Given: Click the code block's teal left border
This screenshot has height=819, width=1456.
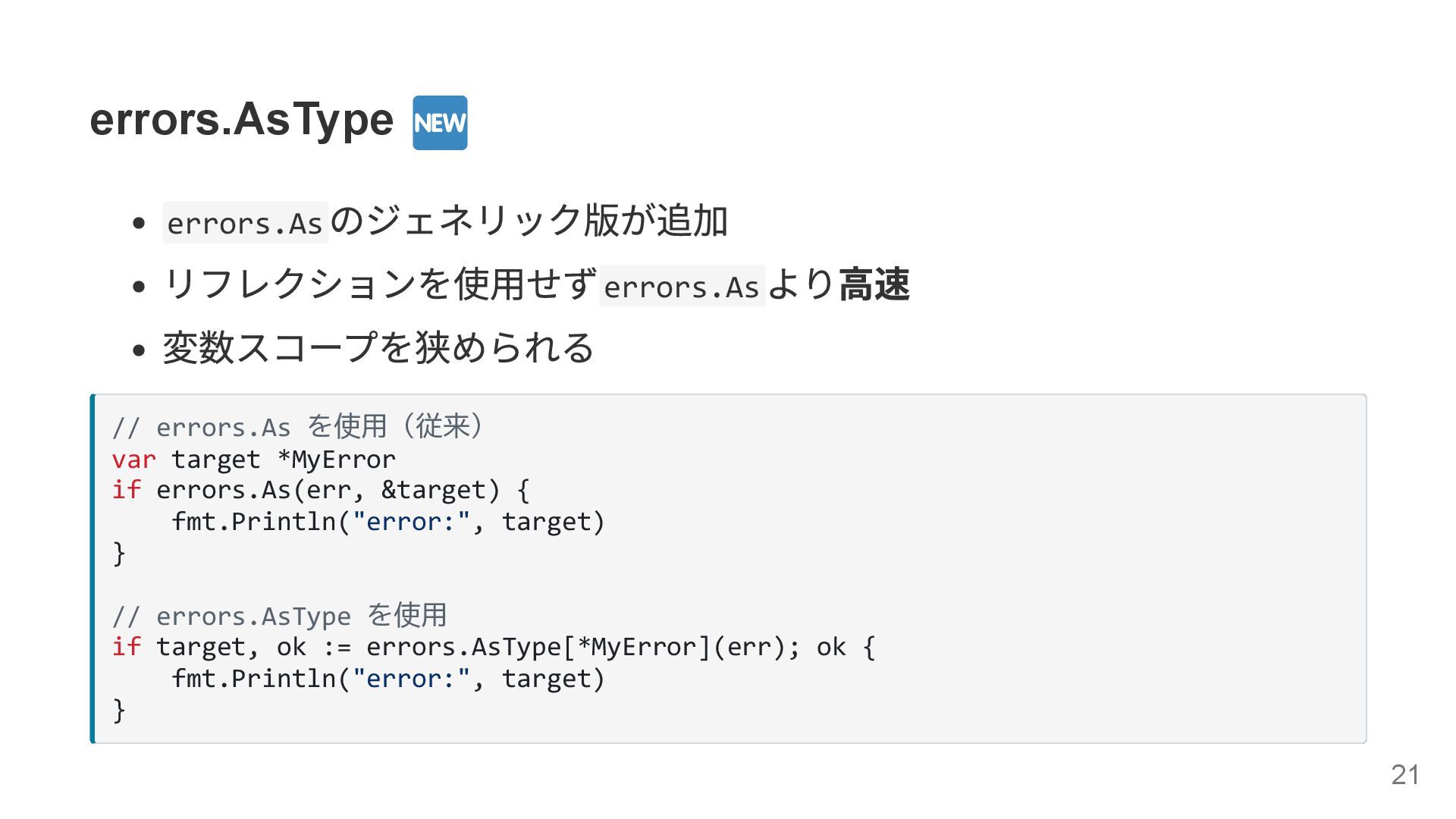Looking at the screenshot, I should (93, 569).
